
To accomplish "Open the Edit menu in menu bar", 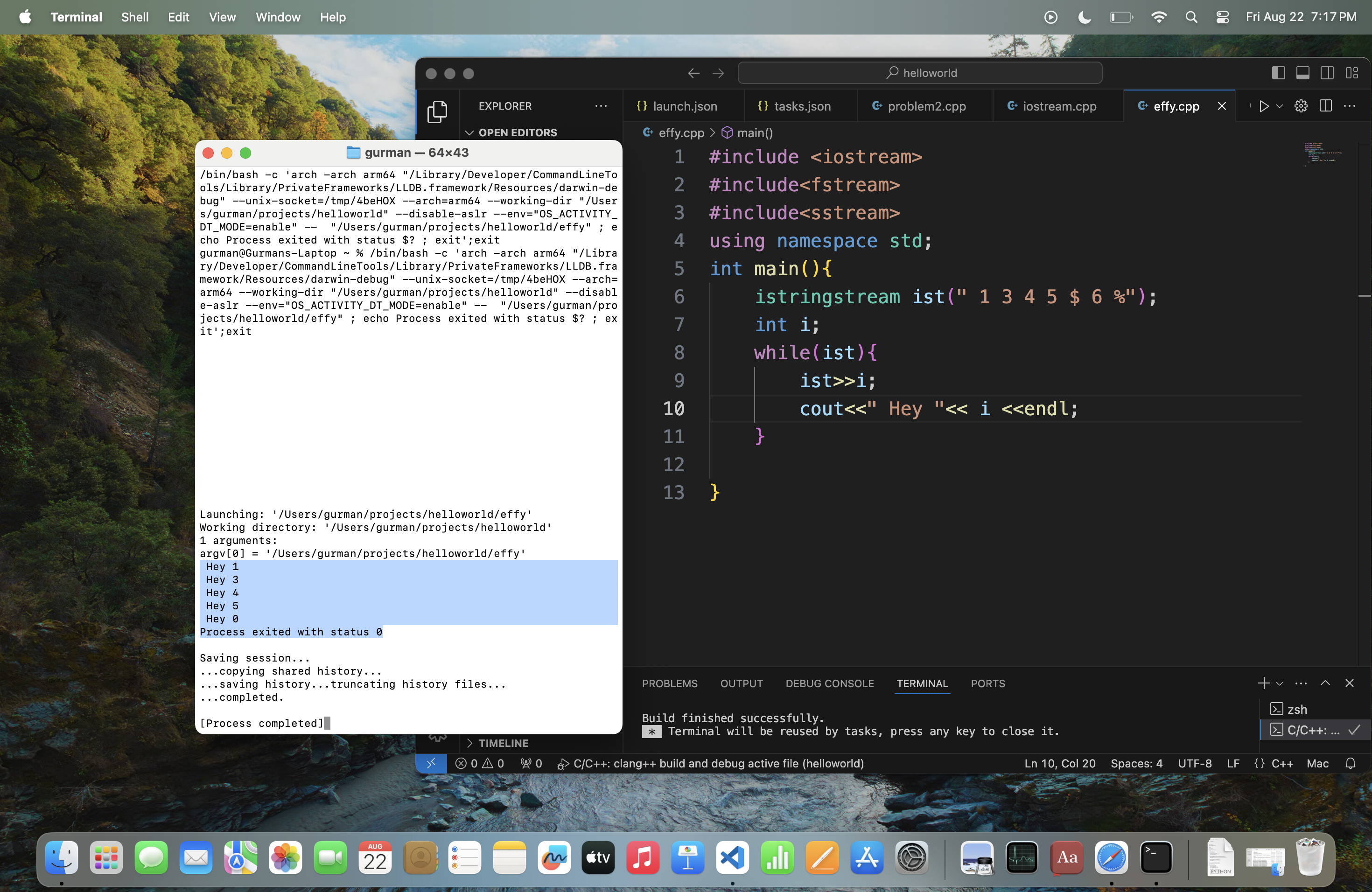I will (178, 17).
